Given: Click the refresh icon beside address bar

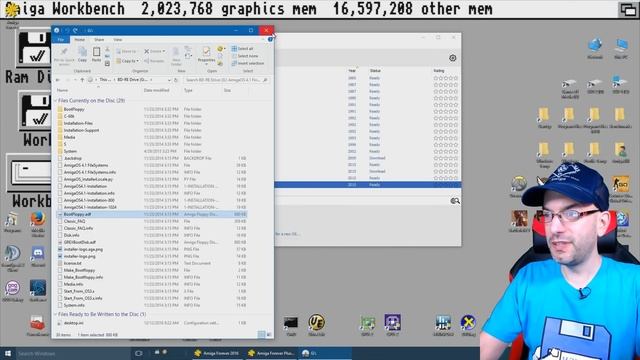Looking at the screenshot, I should (x=176, y=80).
